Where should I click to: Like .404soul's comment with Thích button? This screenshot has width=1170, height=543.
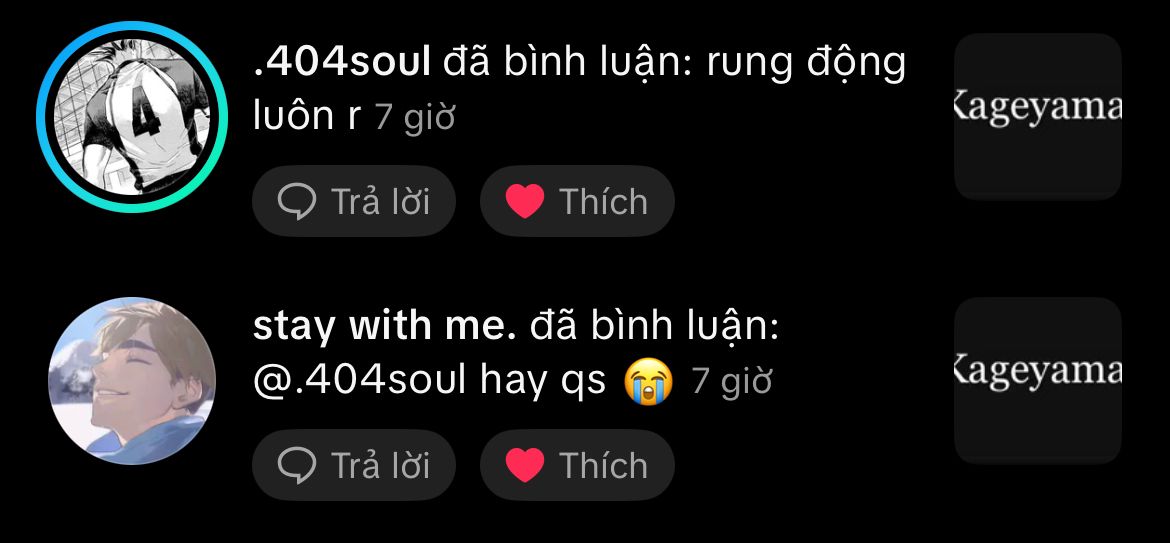pyautogui.click(x=578, y=201)
